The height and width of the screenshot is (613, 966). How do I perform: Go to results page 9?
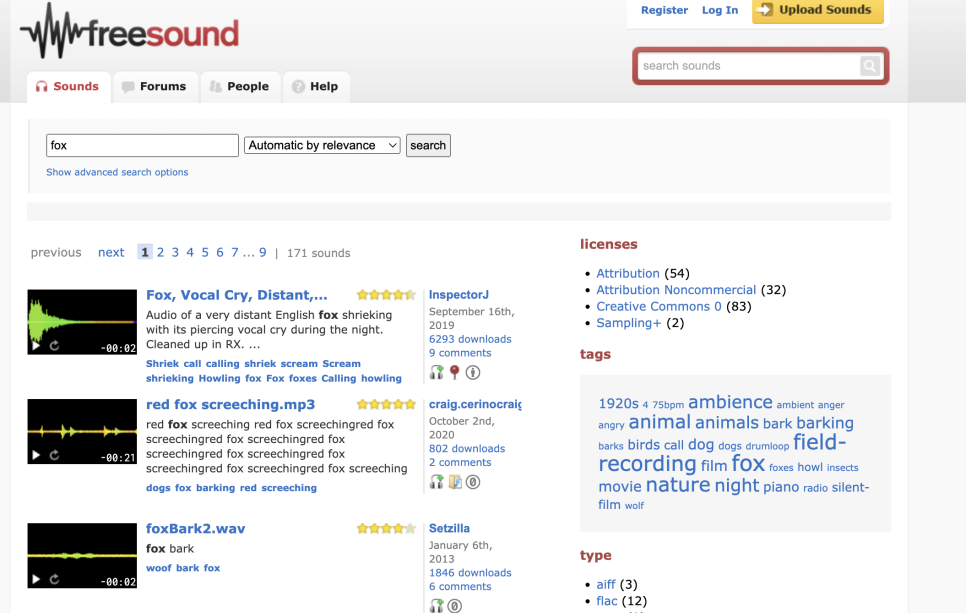coord(262,253)
